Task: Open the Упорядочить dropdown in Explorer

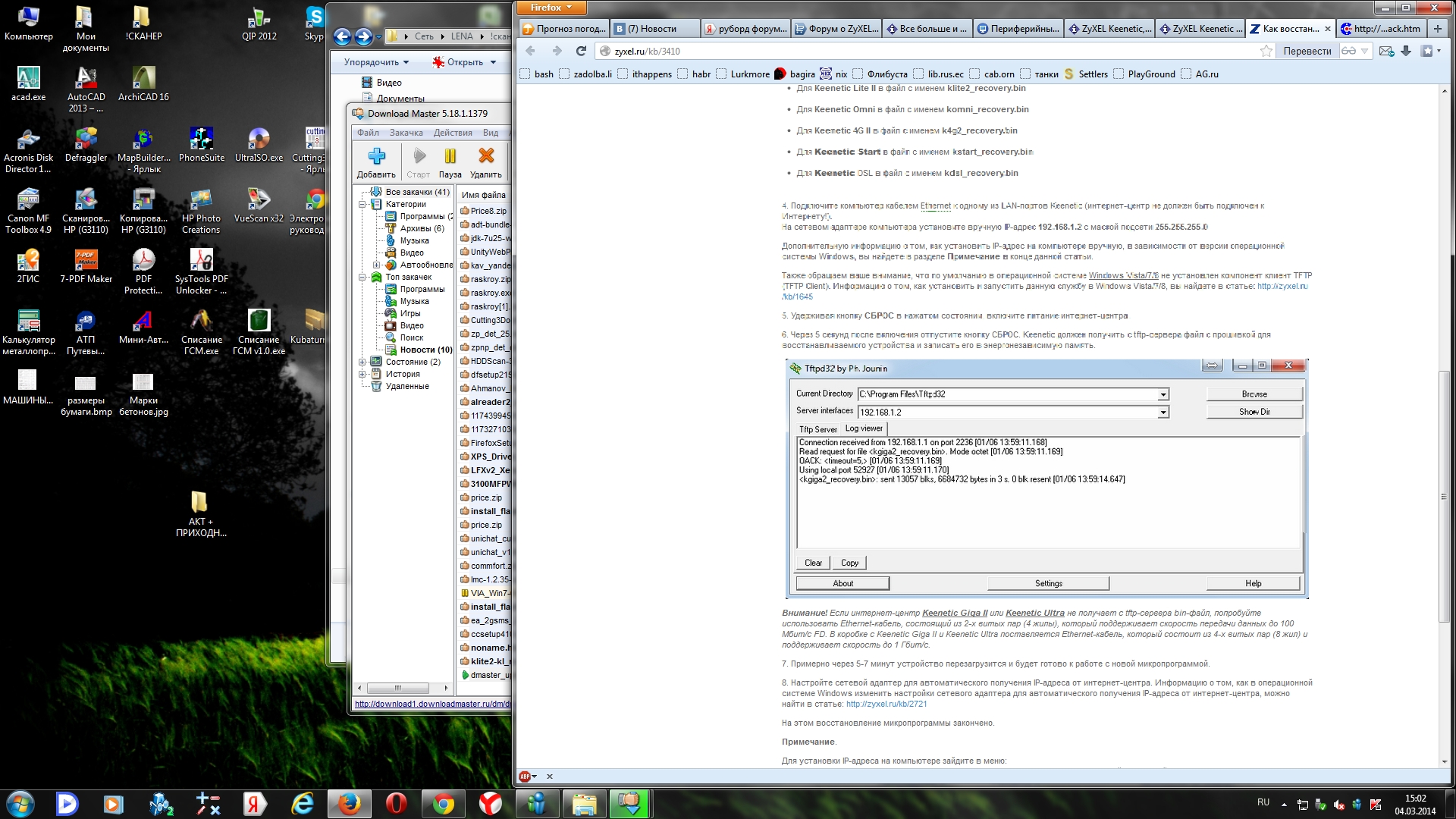Action: [376, 62]
